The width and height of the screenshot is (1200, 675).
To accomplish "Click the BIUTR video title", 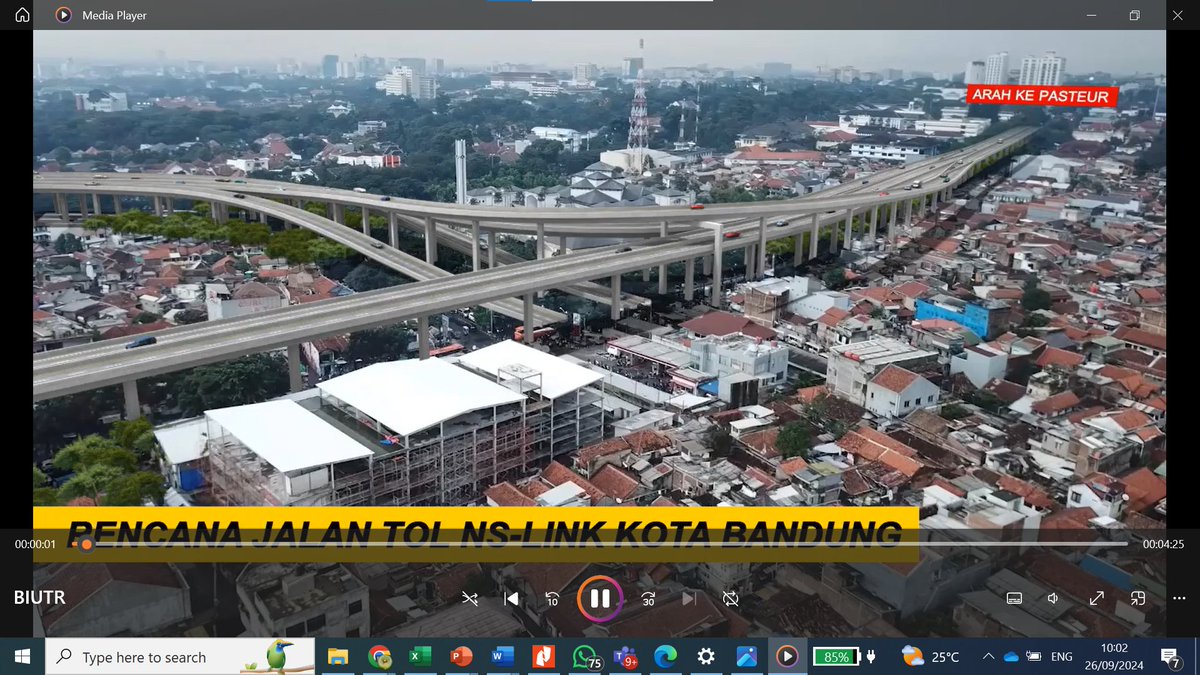I will [39, 598].
